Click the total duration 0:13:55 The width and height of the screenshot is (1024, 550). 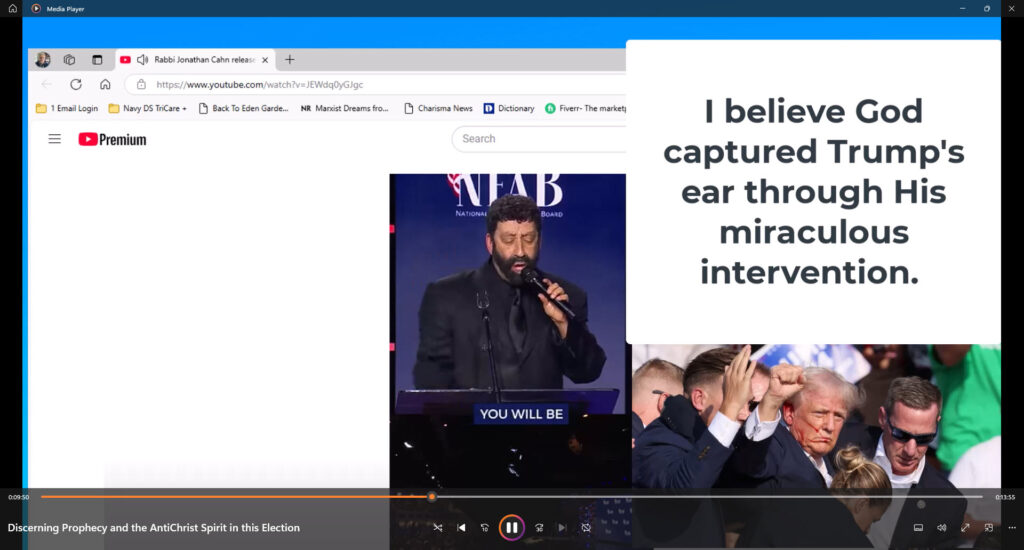[1005, 497]
